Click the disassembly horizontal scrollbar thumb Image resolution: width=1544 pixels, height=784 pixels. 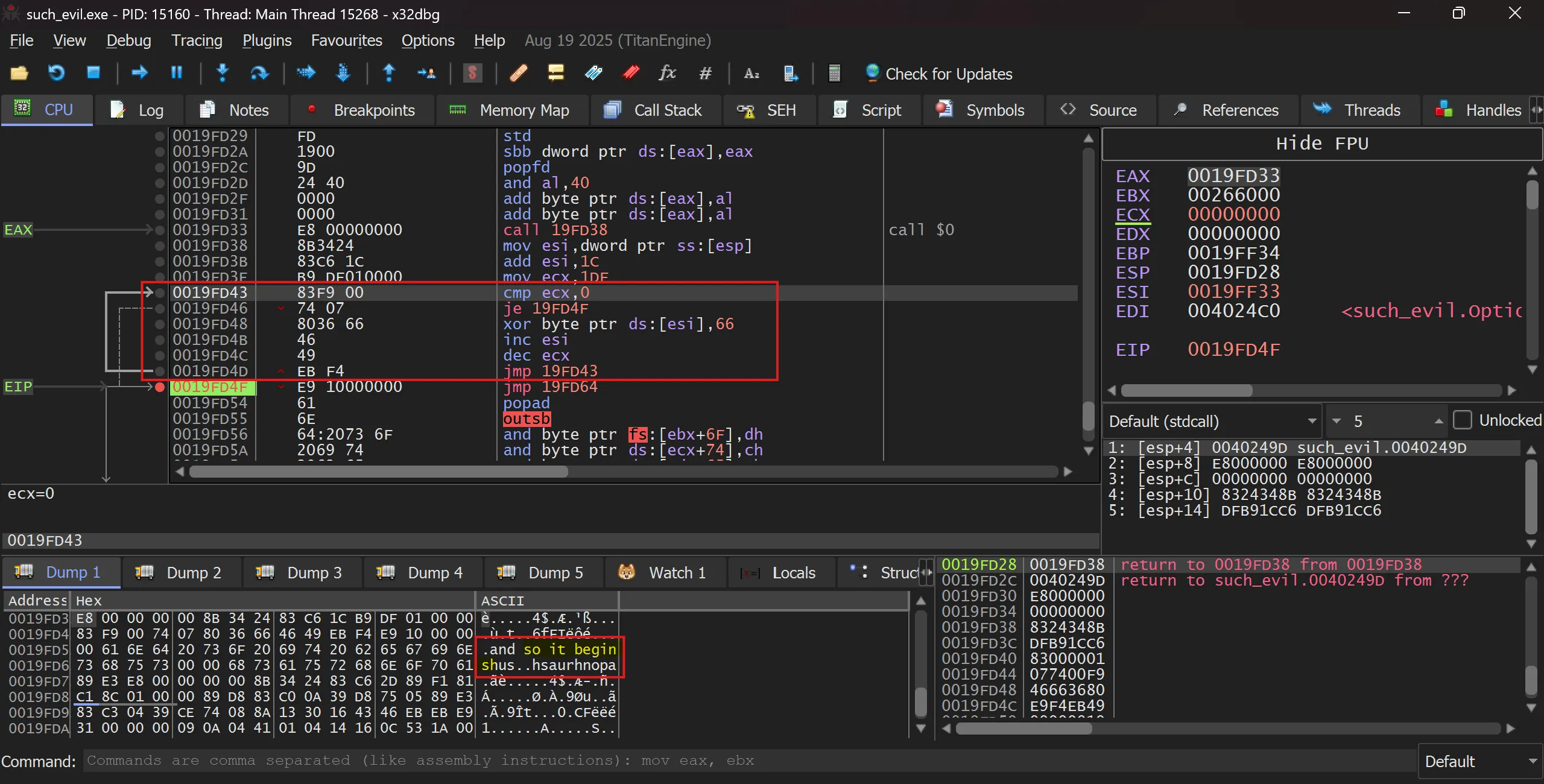tap(378, 472)
